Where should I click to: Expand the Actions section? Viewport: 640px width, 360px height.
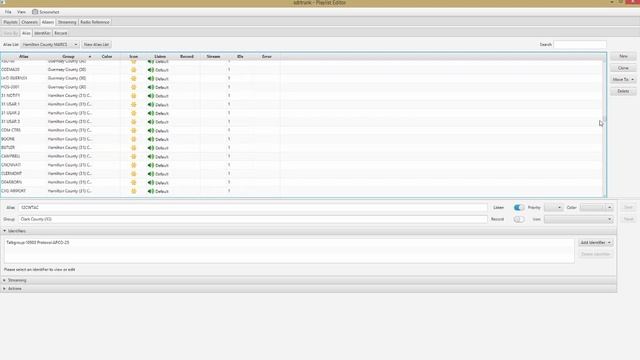[4, 289]
